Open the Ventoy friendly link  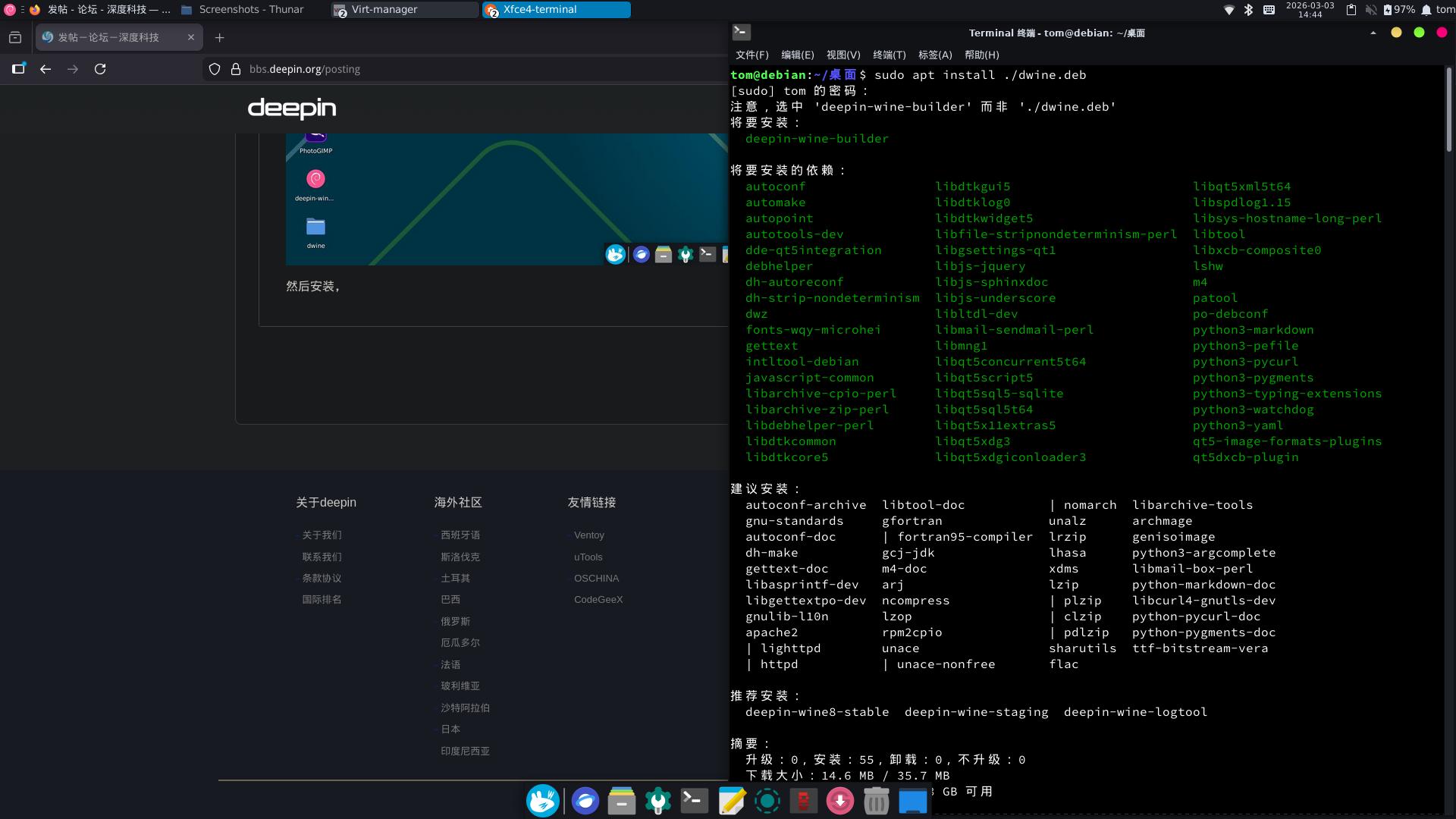(x=588, y=535)
